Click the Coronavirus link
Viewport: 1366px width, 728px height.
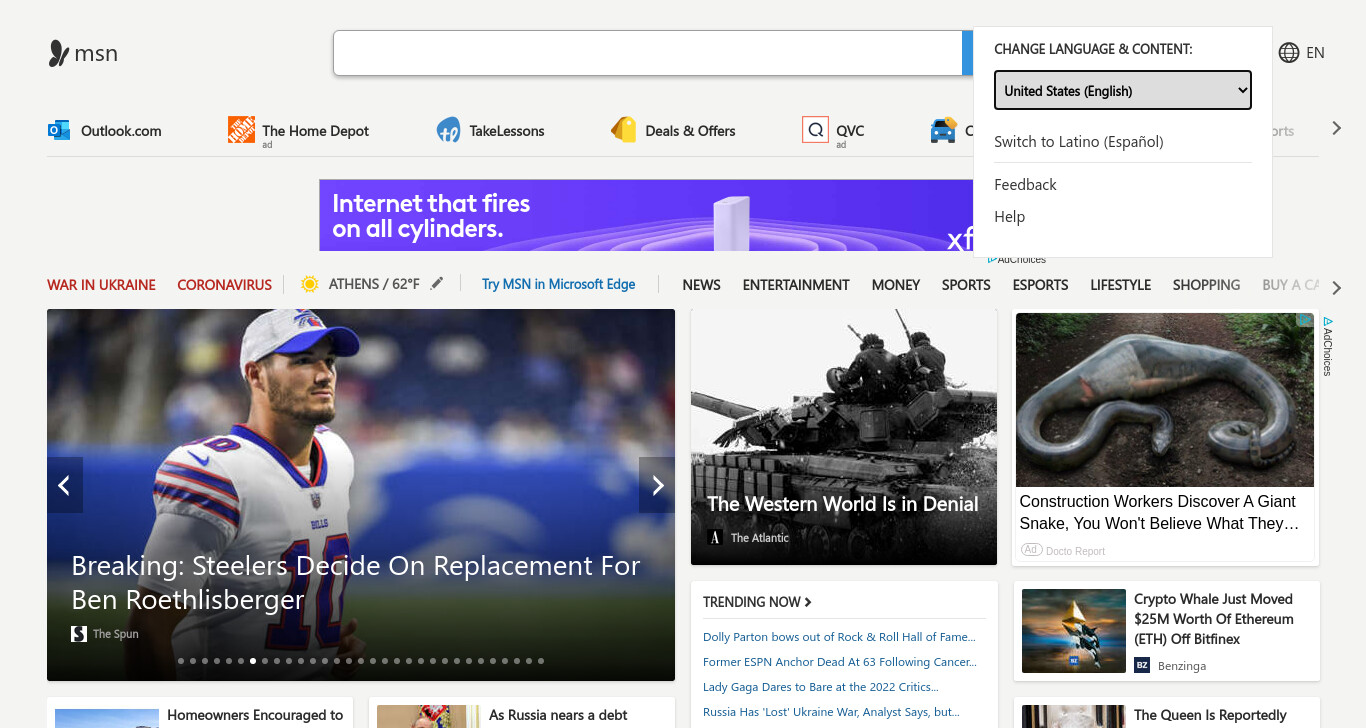224,285
